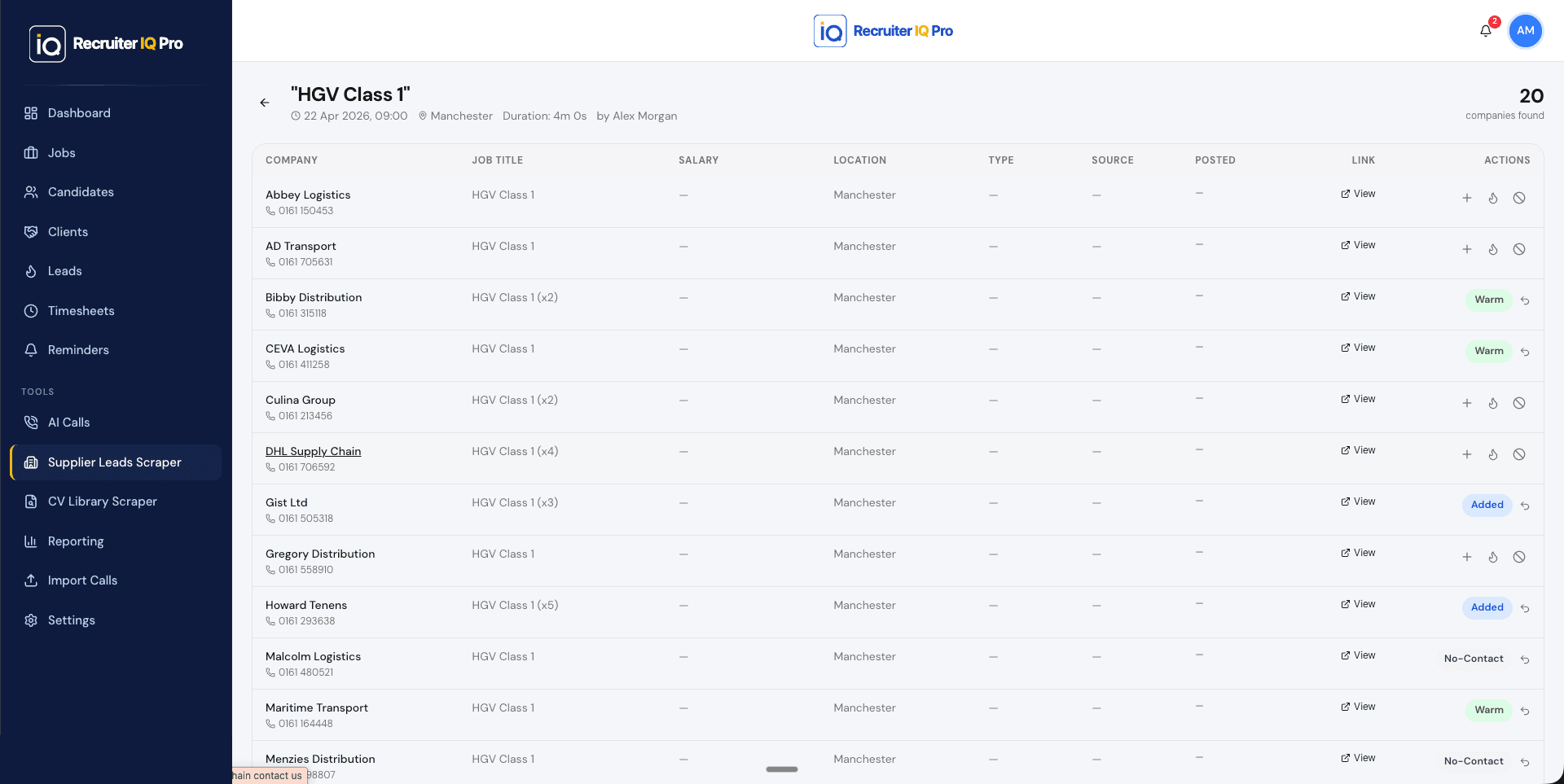Open the Timesheets page
The image size is (1564, 784).
[x=116, y=311]
